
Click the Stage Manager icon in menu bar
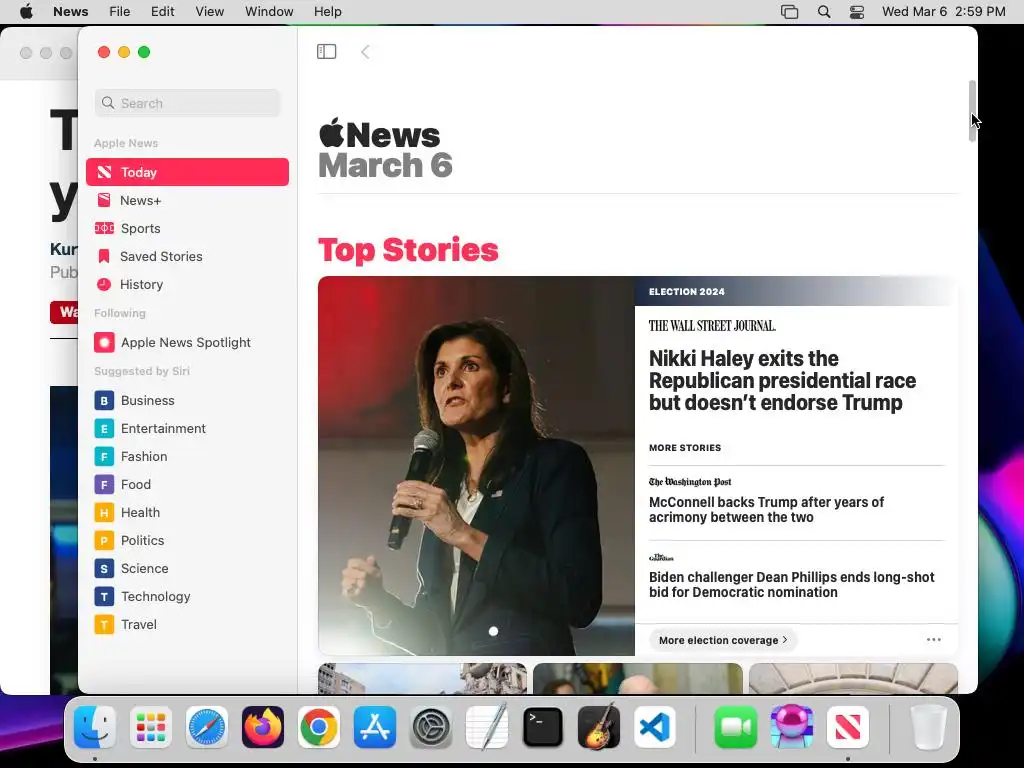(x=790, y=12)
